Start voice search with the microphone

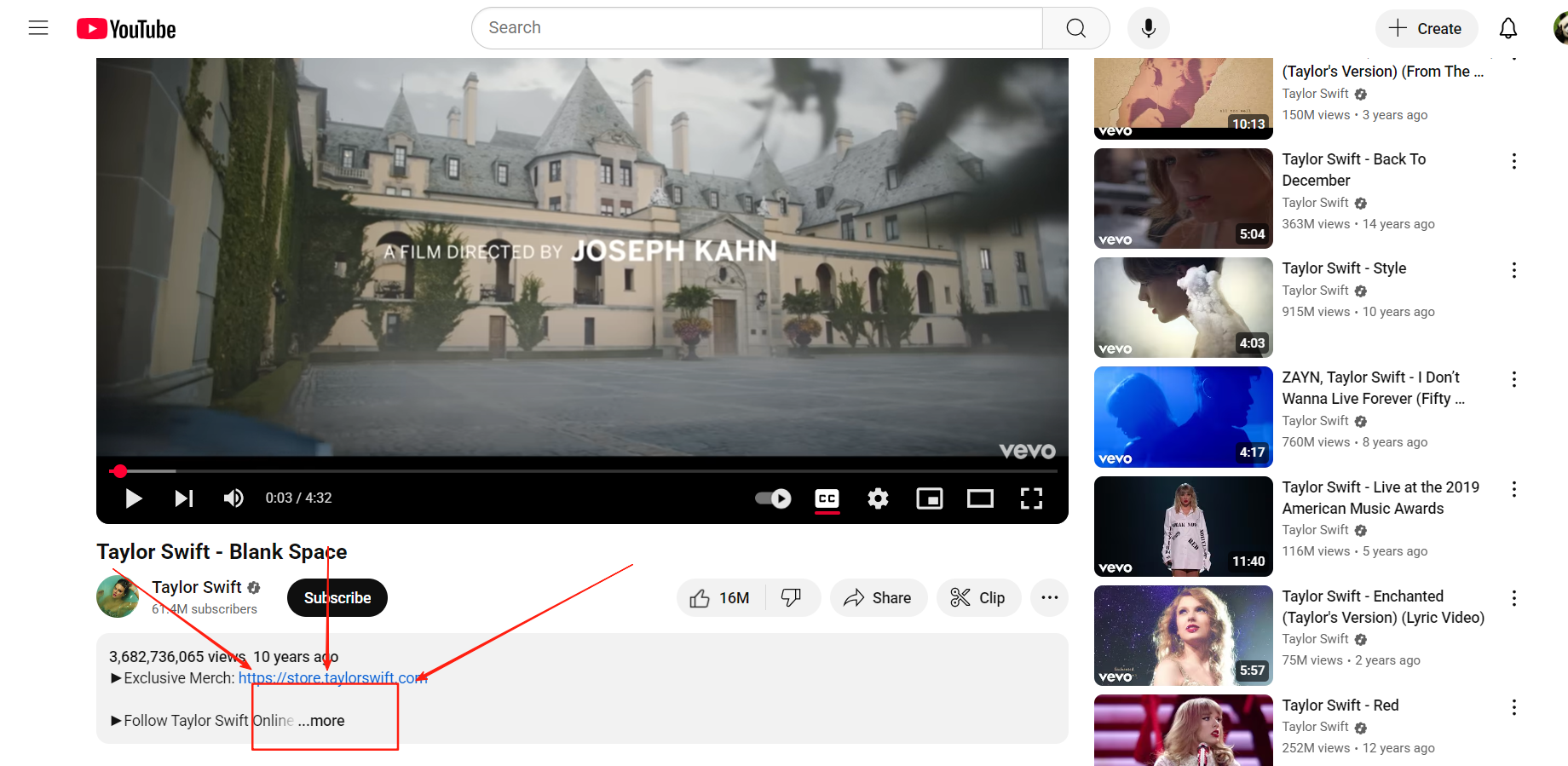pos(1149,28)
